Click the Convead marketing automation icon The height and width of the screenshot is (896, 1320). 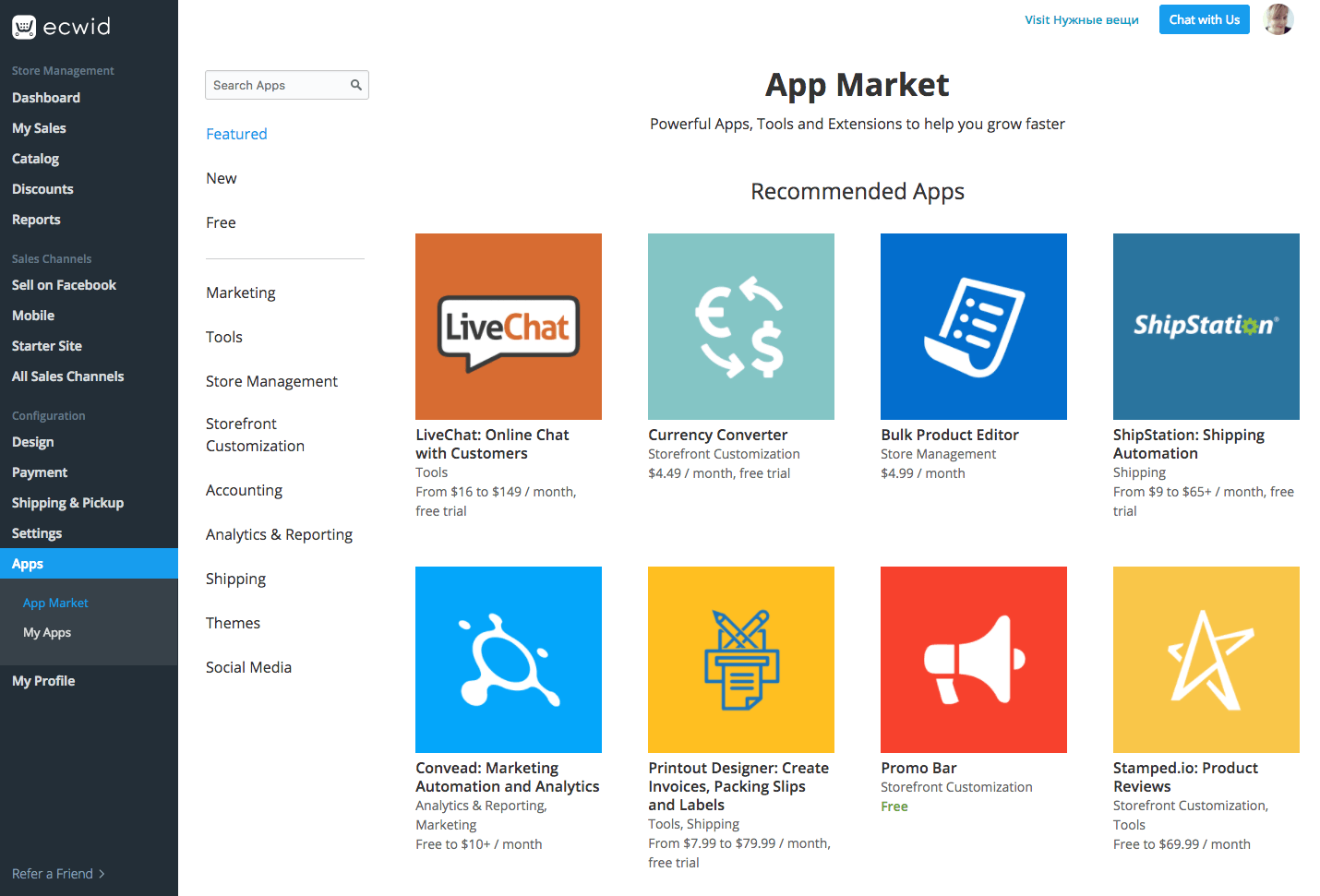click(509, 660)
